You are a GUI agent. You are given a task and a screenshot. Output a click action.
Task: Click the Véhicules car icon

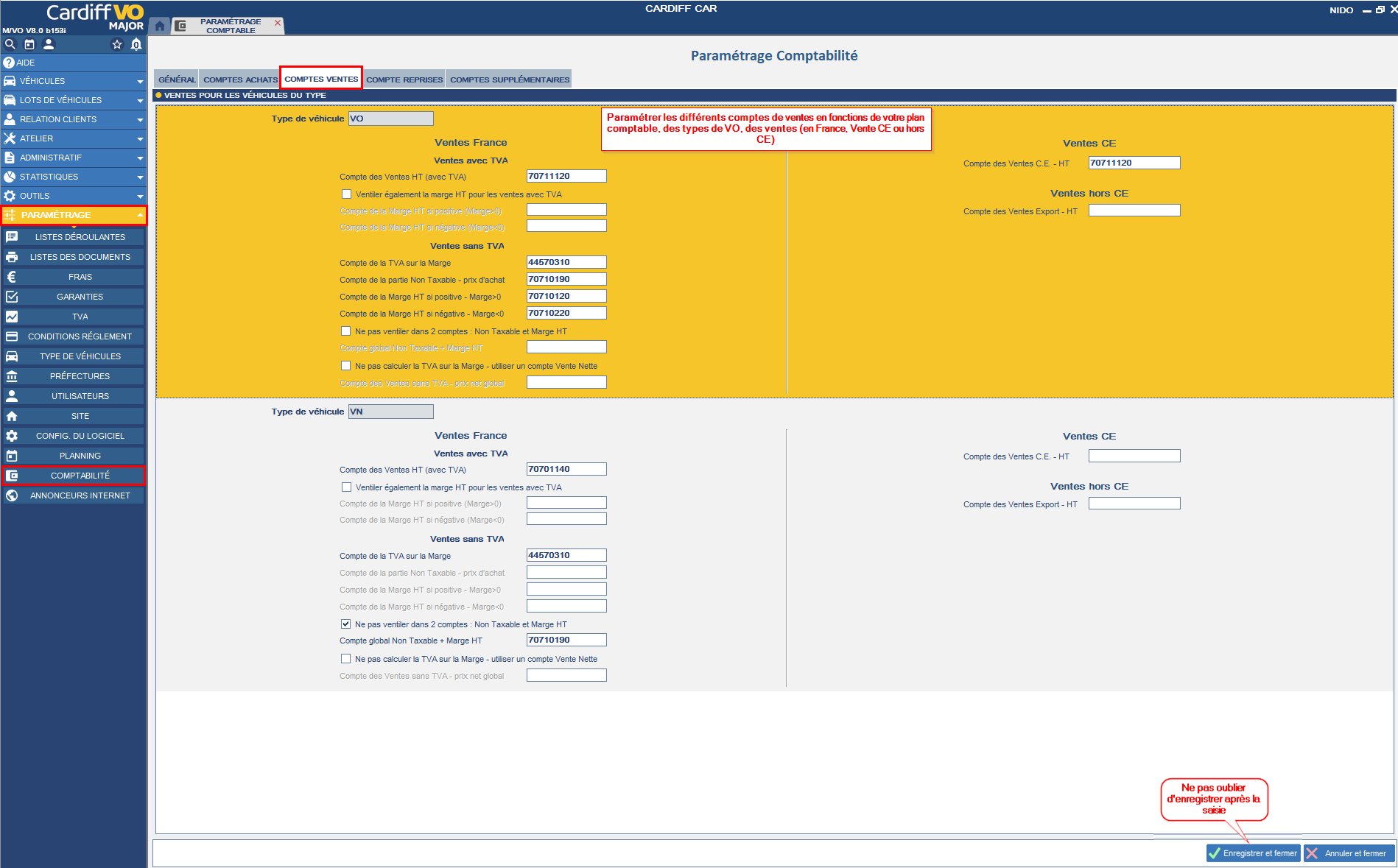coord(10,81)
